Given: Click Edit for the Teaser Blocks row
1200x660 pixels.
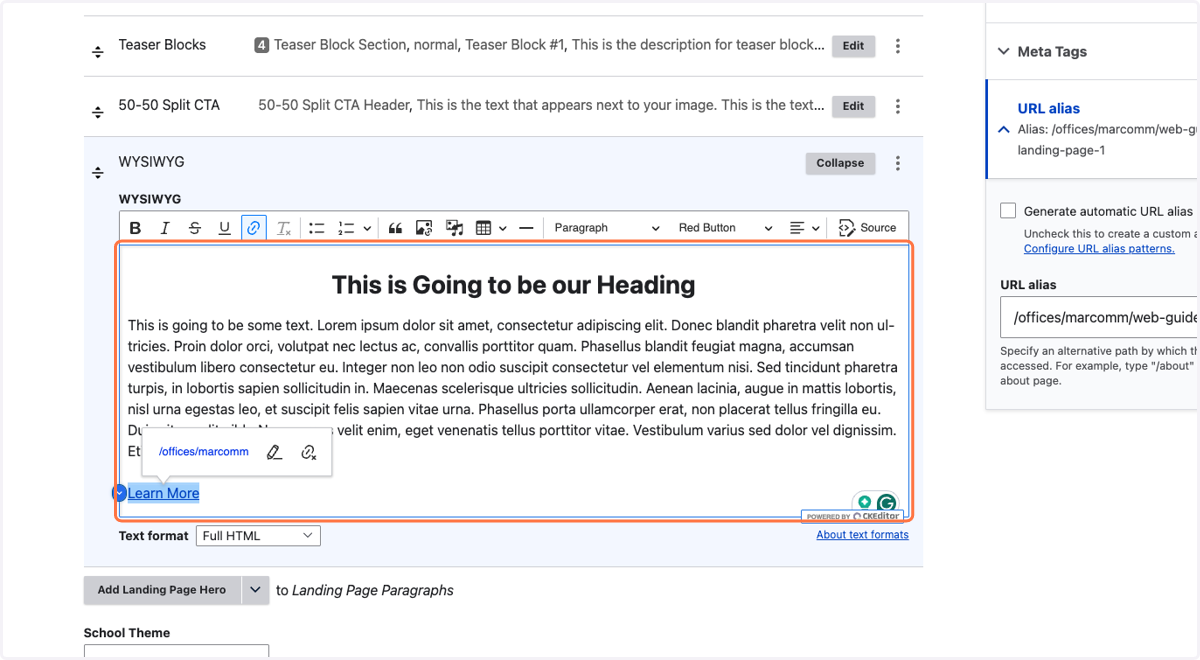Looking at the screenshot, I should (853, 46).
